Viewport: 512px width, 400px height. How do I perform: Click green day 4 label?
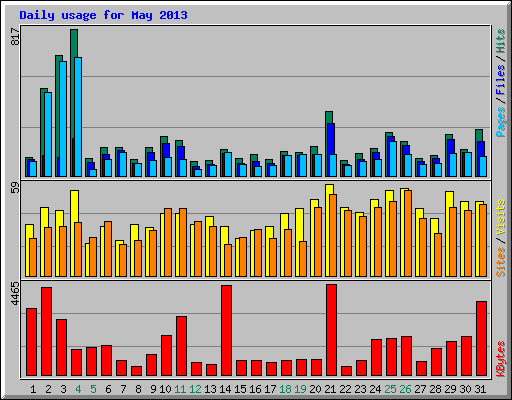pos(78,389)
